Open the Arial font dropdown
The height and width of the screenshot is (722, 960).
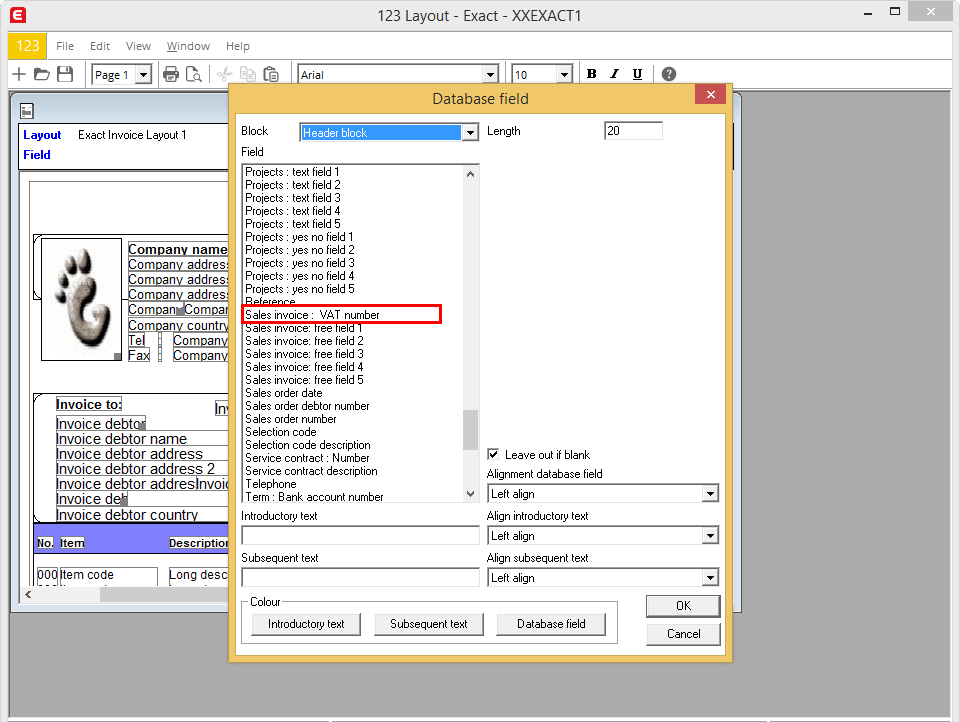(490, 75)
